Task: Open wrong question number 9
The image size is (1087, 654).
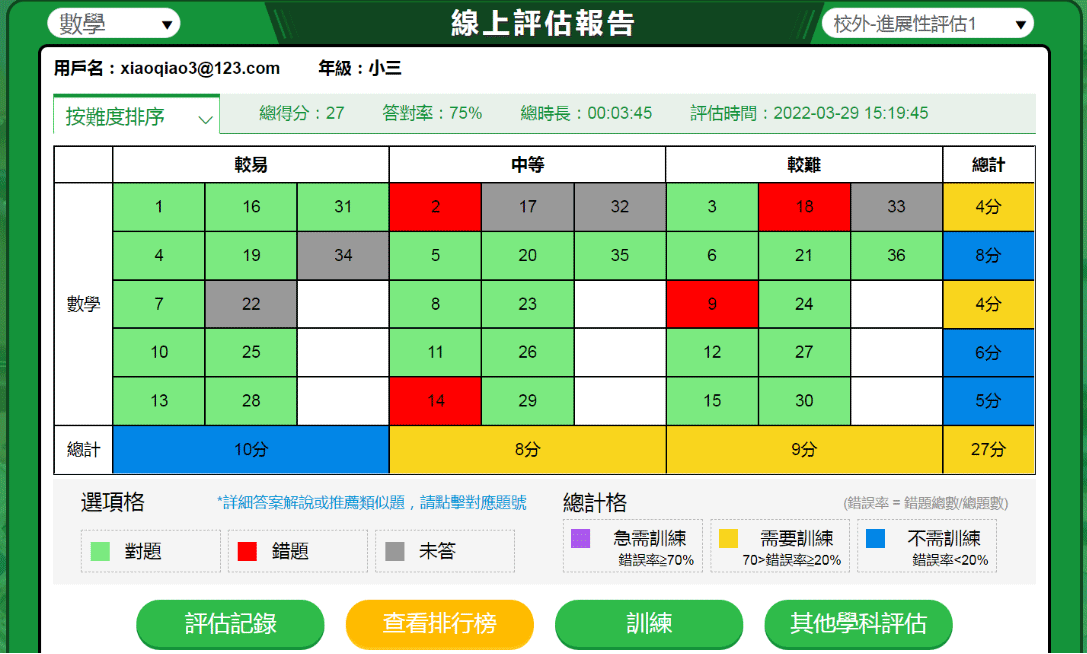Action: coord(712,304)
